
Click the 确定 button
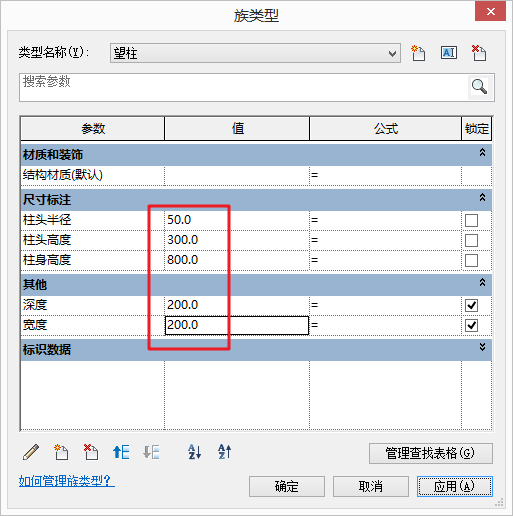coord(287,486)
